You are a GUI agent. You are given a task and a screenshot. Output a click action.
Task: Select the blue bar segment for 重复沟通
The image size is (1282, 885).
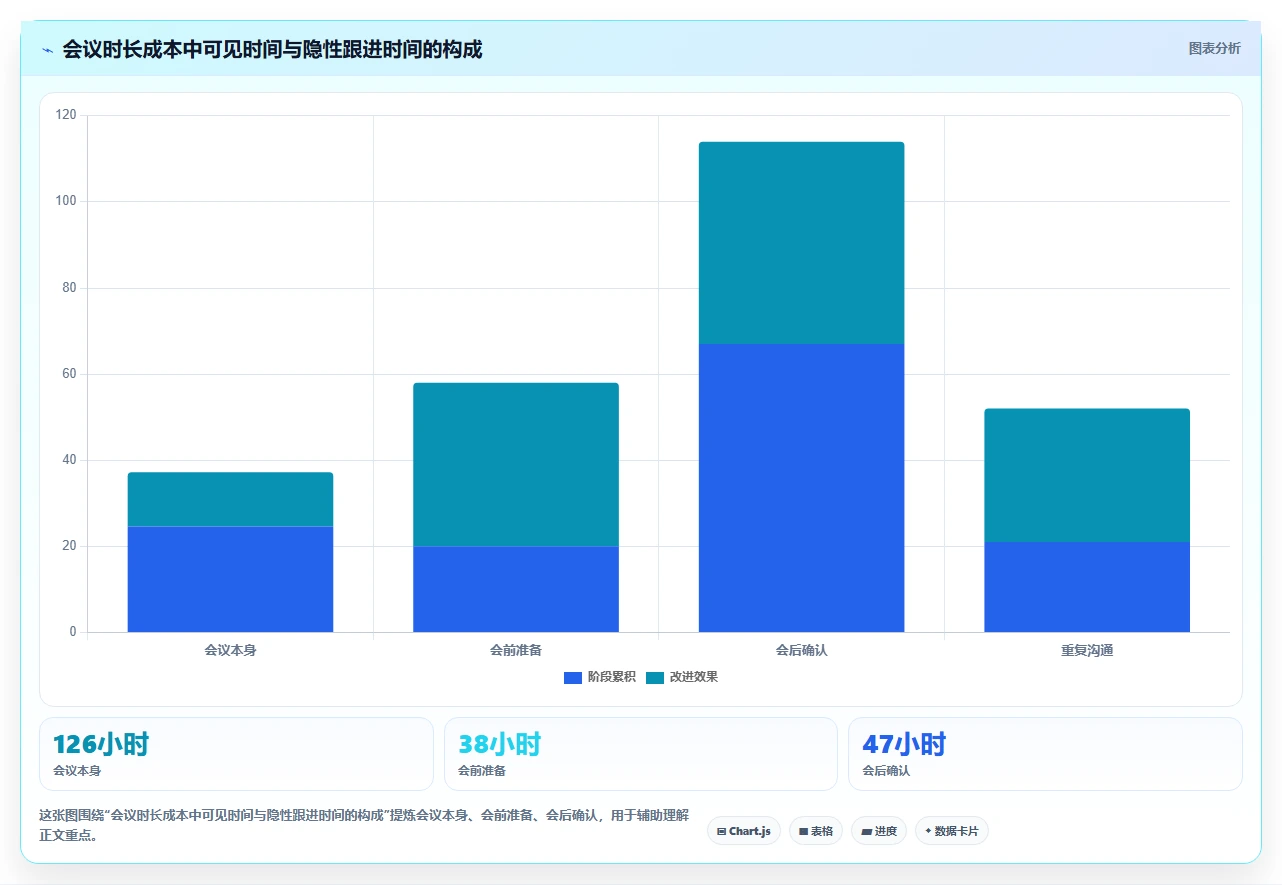[x=1087, y=587]
